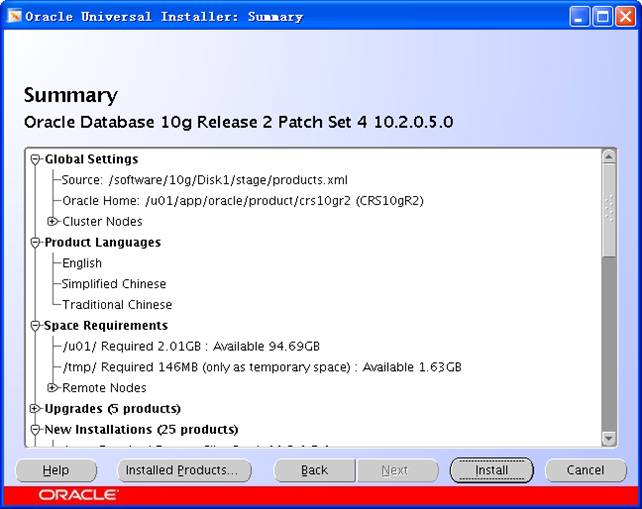Image resolution: width=642 pixels, height=509 pixels.
Task: Close the Oracle Universal Installer window
Action: coord(626,17)
